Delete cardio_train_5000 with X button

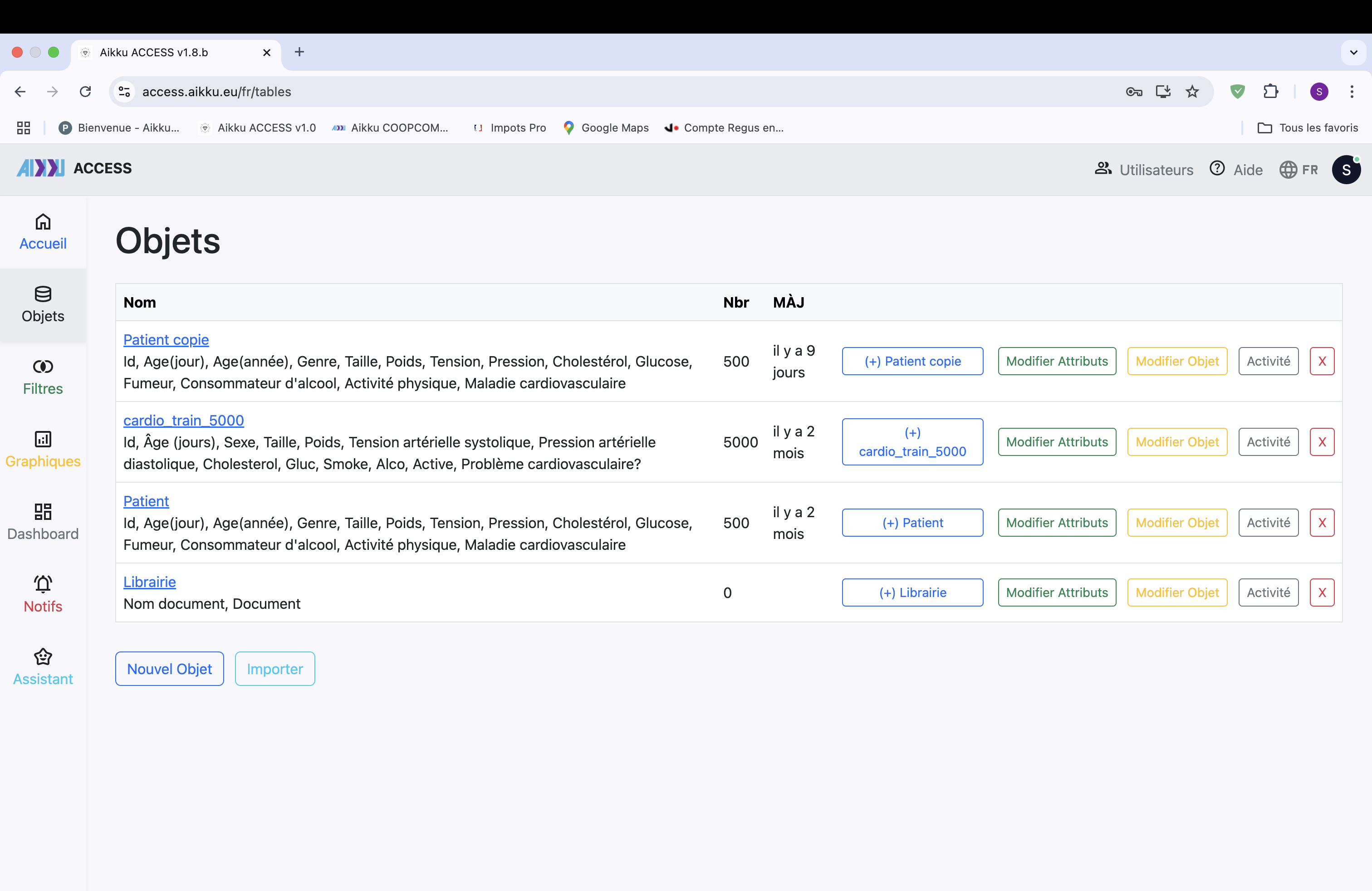(1322, 441)
